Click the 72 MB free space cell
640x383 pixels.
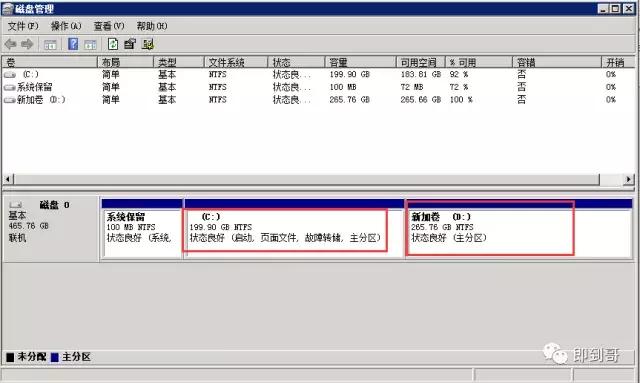pyautogui.click(x=412, y=87)
